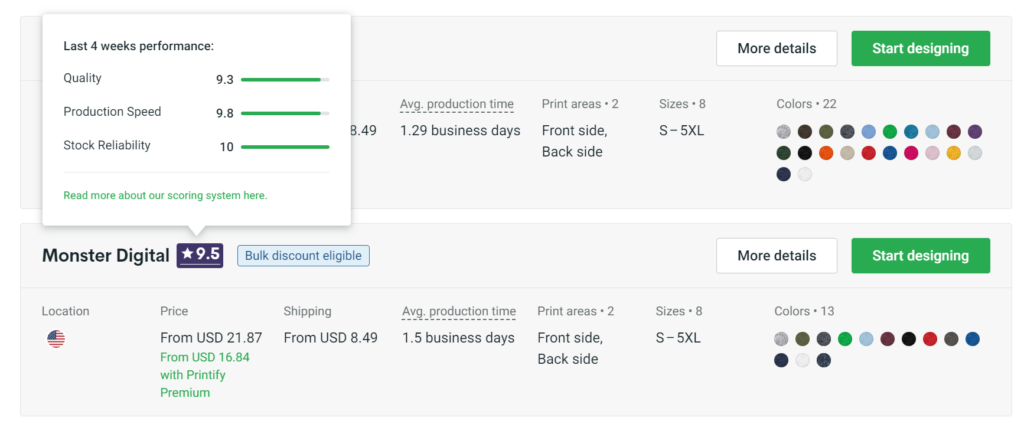Pick the heather gray swatch in the 22-color list
Image resolution: width=1024 pixels, height=424 pixels.
coord(784,131)
